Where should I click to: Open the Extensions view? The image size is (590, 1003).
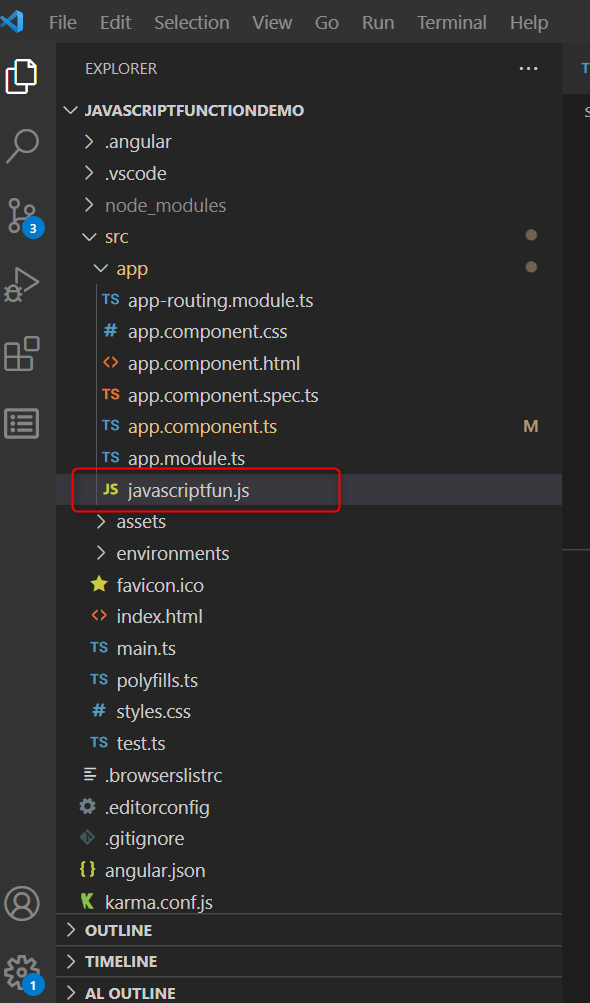(x=23, y=354)
